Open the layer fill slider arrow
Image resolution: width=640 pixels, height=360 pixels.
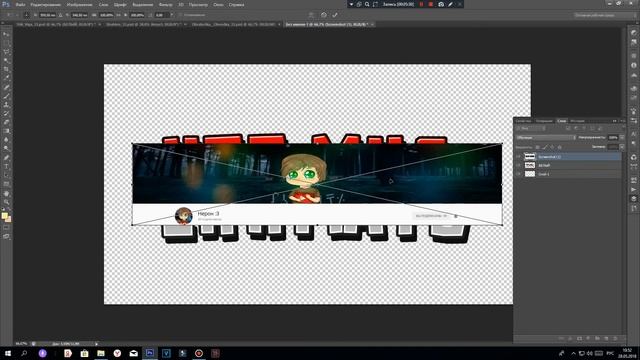[622, 147]
